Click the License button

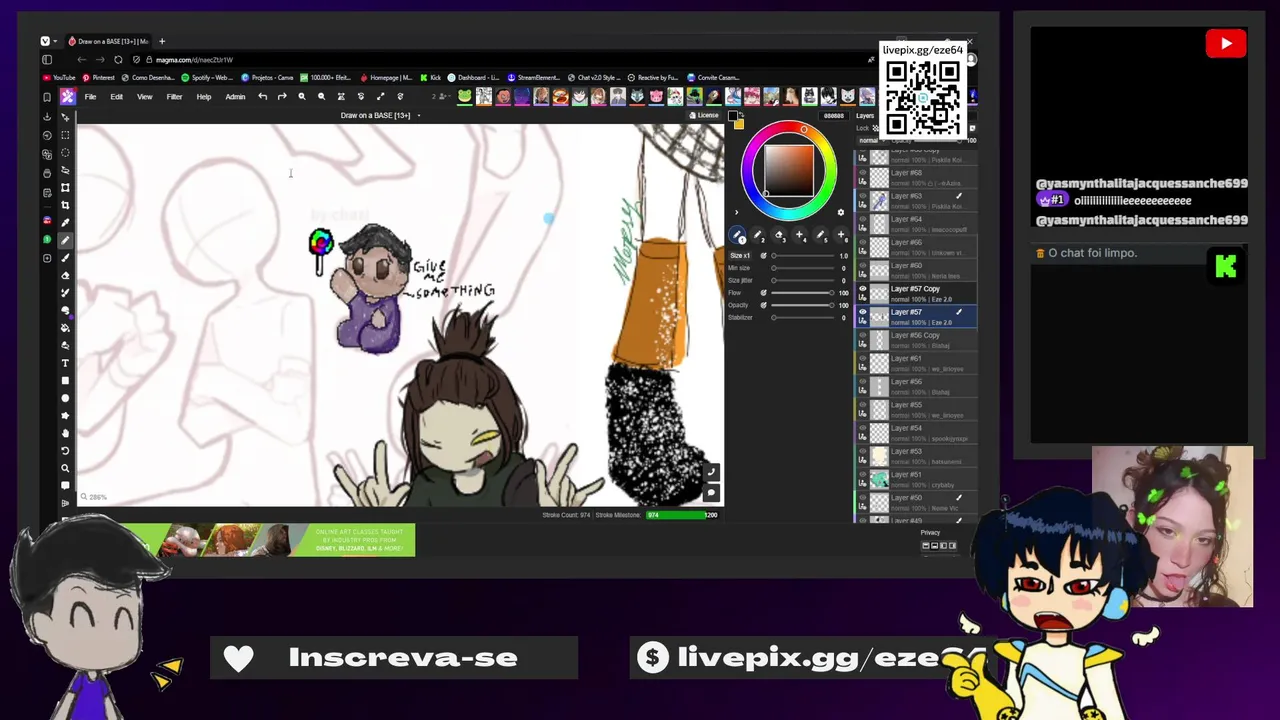(704, 116)
